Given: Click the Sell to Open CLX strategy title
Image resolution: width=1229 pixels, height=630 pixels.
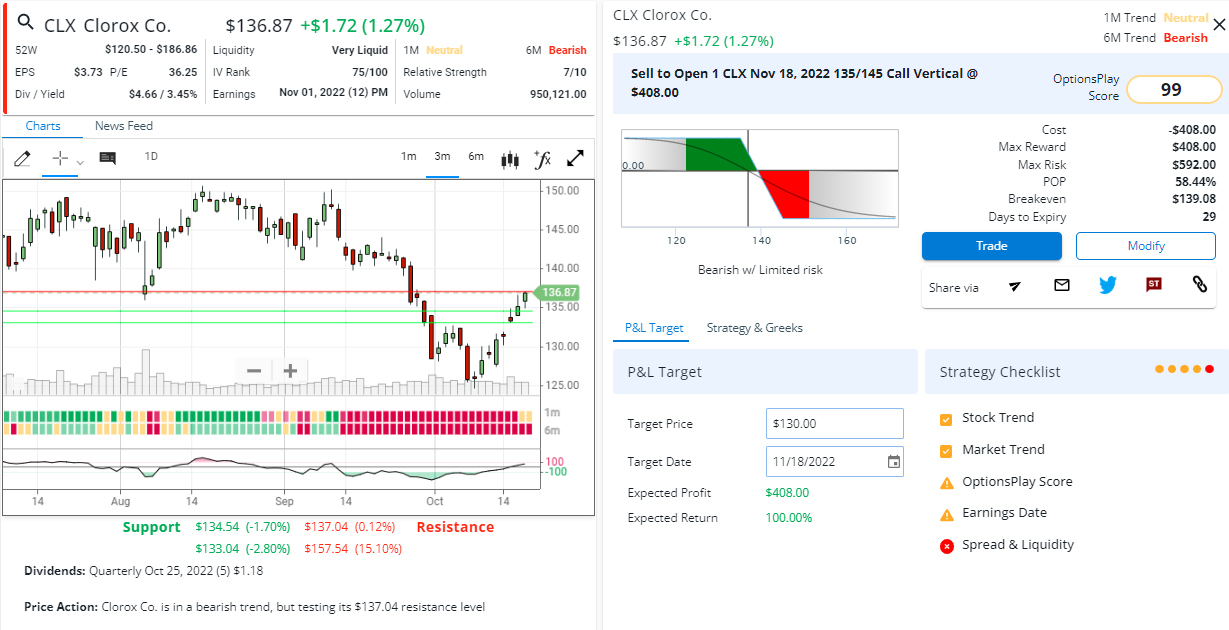Looking at the screenshot, I should [805, 83].
